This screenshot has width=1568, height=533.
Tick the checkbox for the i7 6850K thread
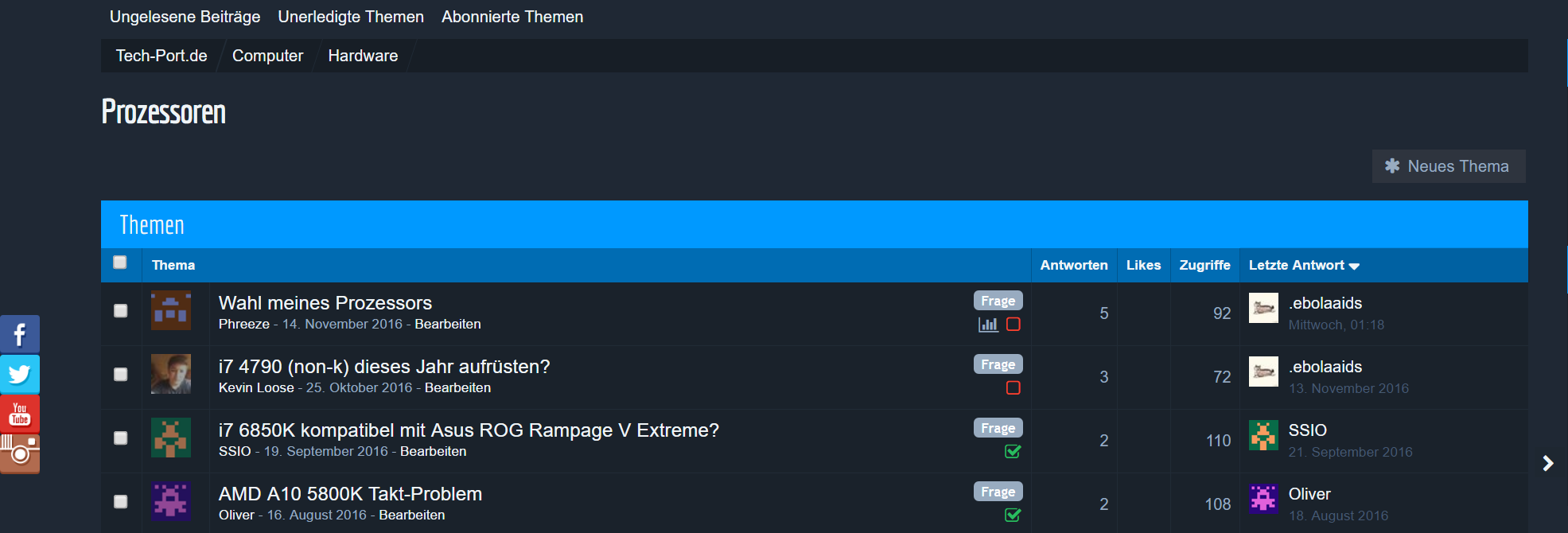(121, 438)
